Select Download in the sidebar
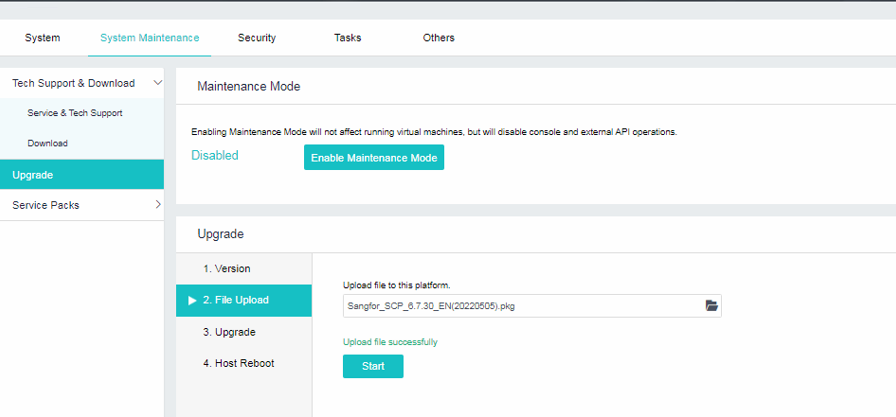Screen dimensions: 896x417 coord(48,144)
